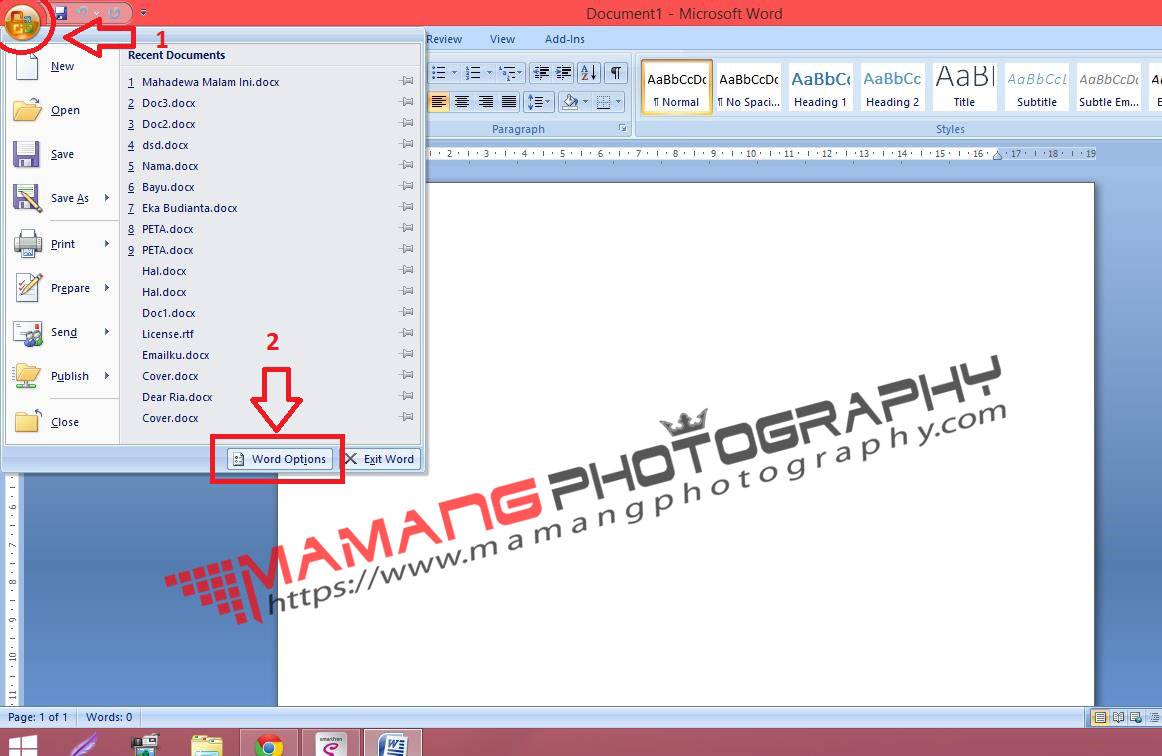This screenshot has width=1162, height=756.
Task: Apply the Heading 1 style
Action: point(820,87)
